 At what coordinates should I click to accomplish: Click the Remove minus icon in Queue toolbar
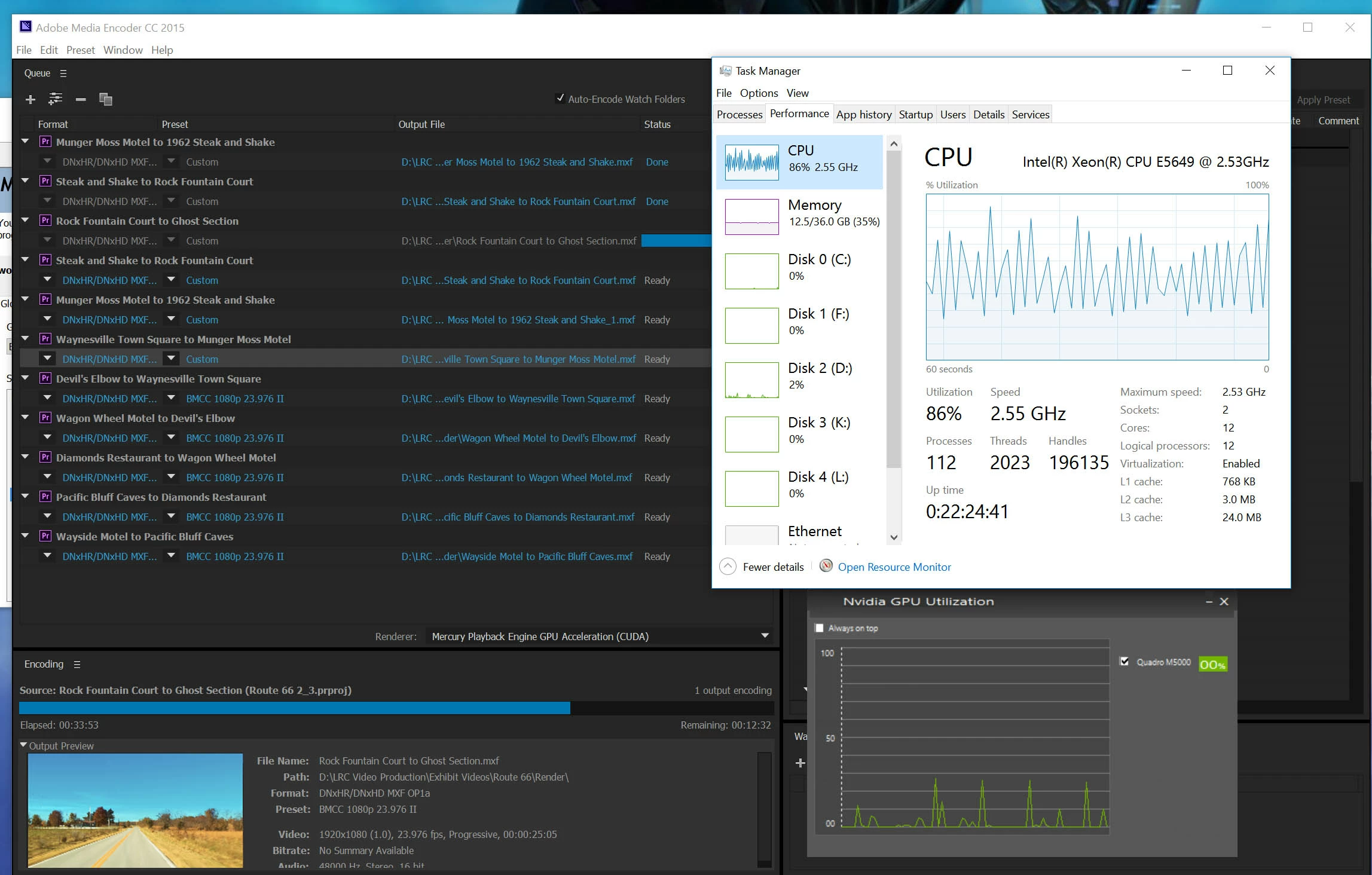click(81, 99)
